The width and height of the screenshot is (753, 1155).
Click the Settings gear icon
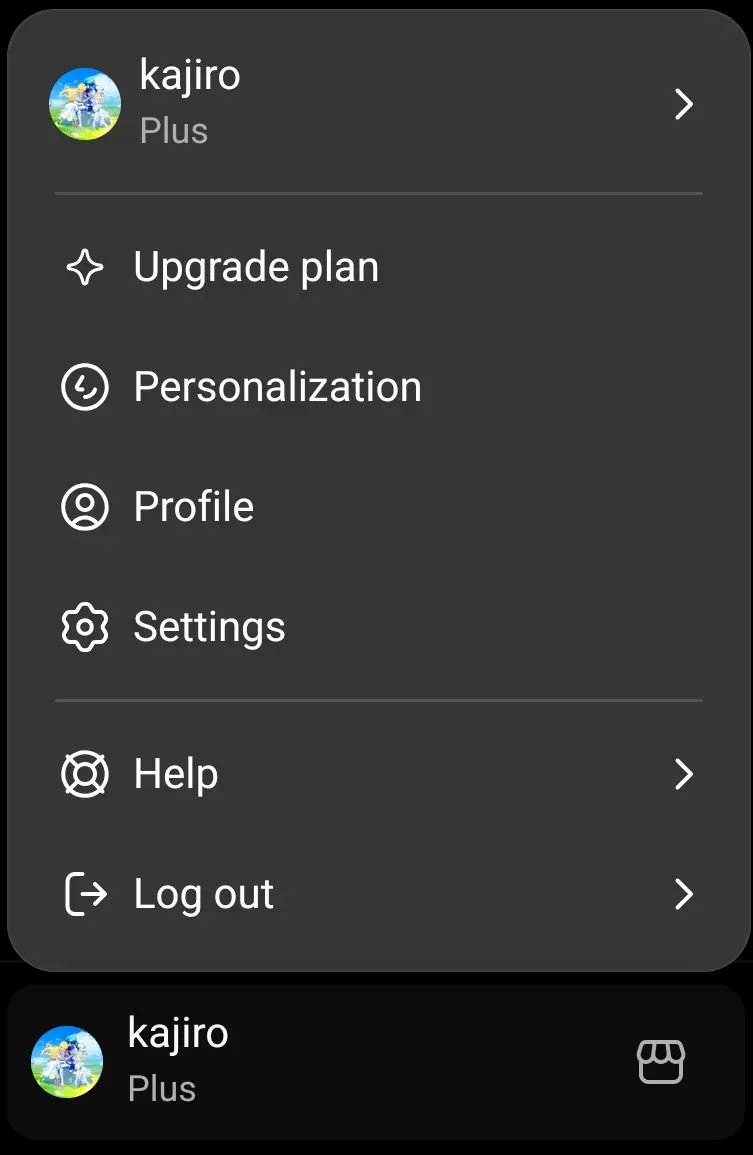tap(85, 627)
